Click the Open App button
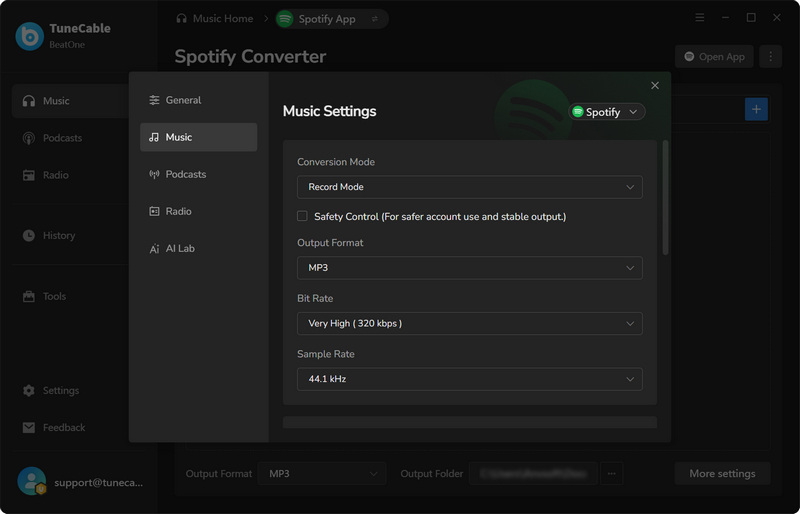Image resolution: width=800 pixels, height=514 pixels. coord(714,57)
